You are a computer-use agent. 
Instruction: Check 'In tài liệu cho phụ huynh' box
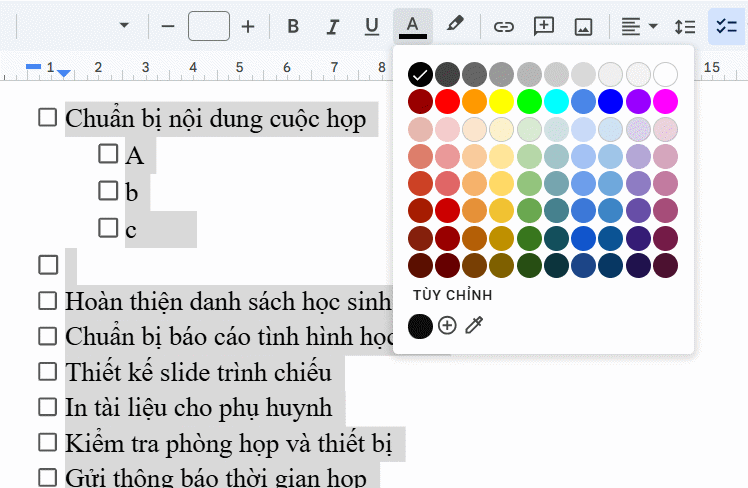pyautogui.click(x=48, y=407)
